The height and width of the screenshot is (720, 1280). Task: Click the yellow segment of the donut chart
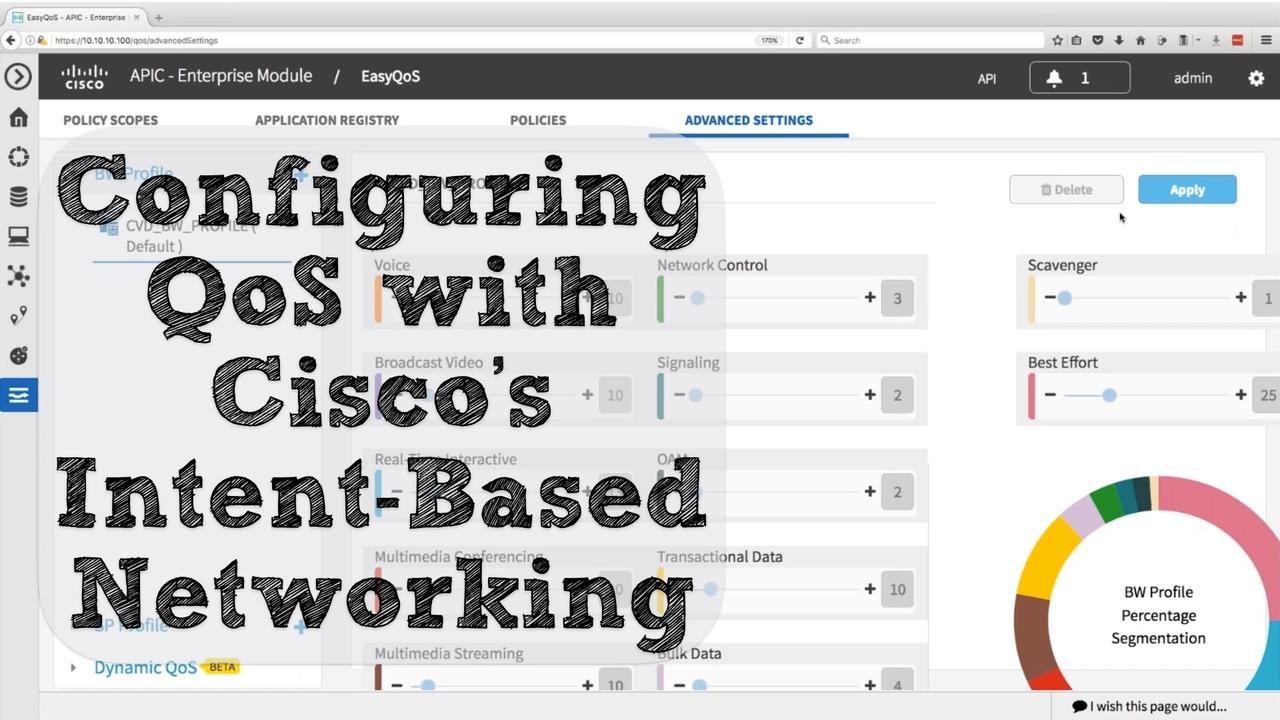(1047, 555)
